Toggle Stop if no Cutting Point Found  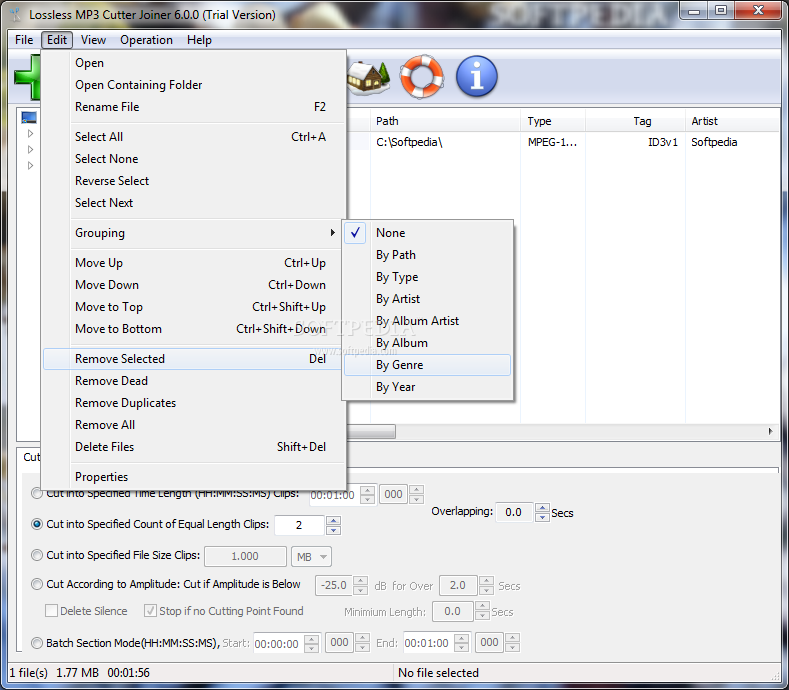(x=150, y=611)
